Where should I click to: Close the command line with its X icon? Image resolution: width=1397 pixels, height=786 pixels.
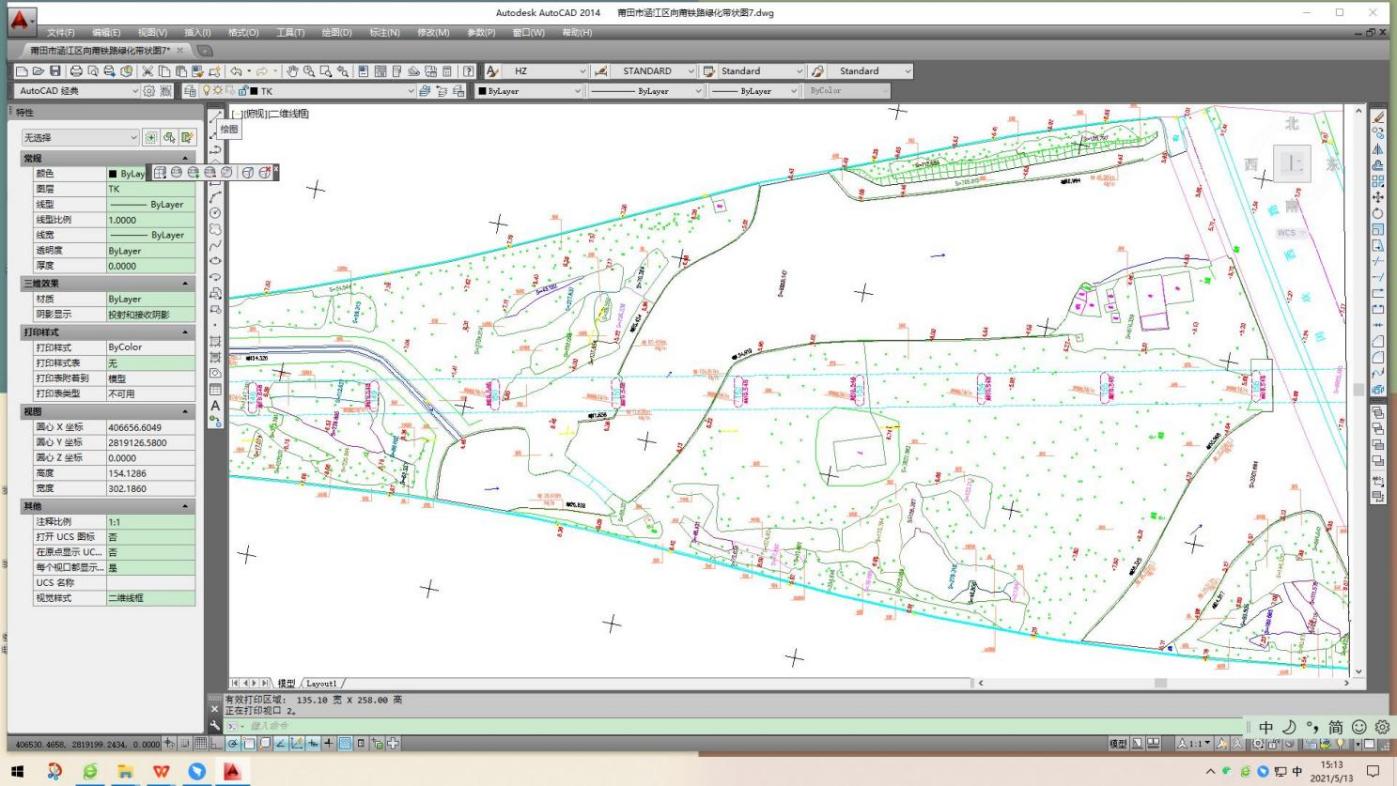pyautogui.click(x=215, y=709)
